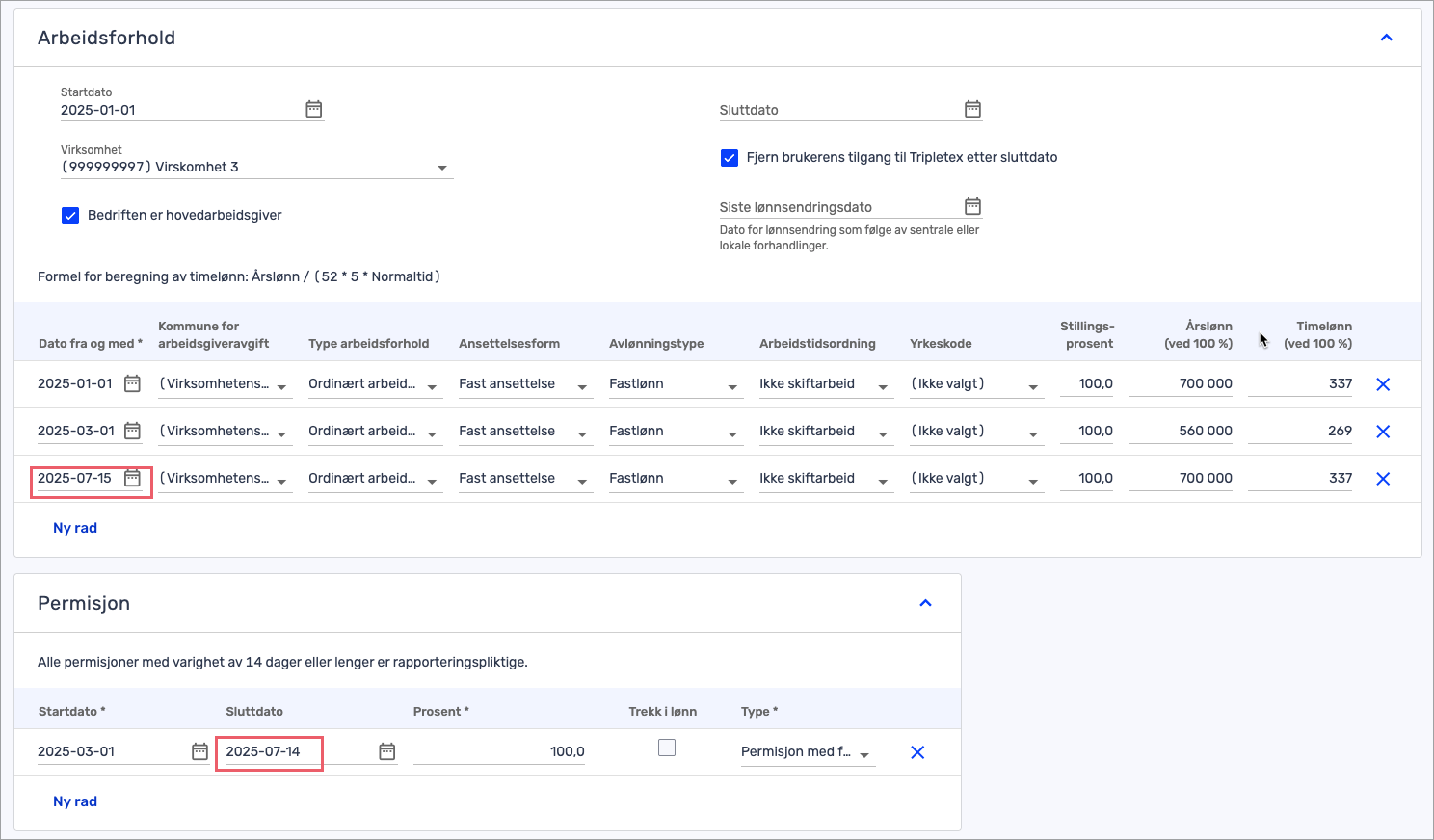The width and height of the screenshot is (1434, 840).
Task: Collapse the Permisjon section
Action: [926, 603]
